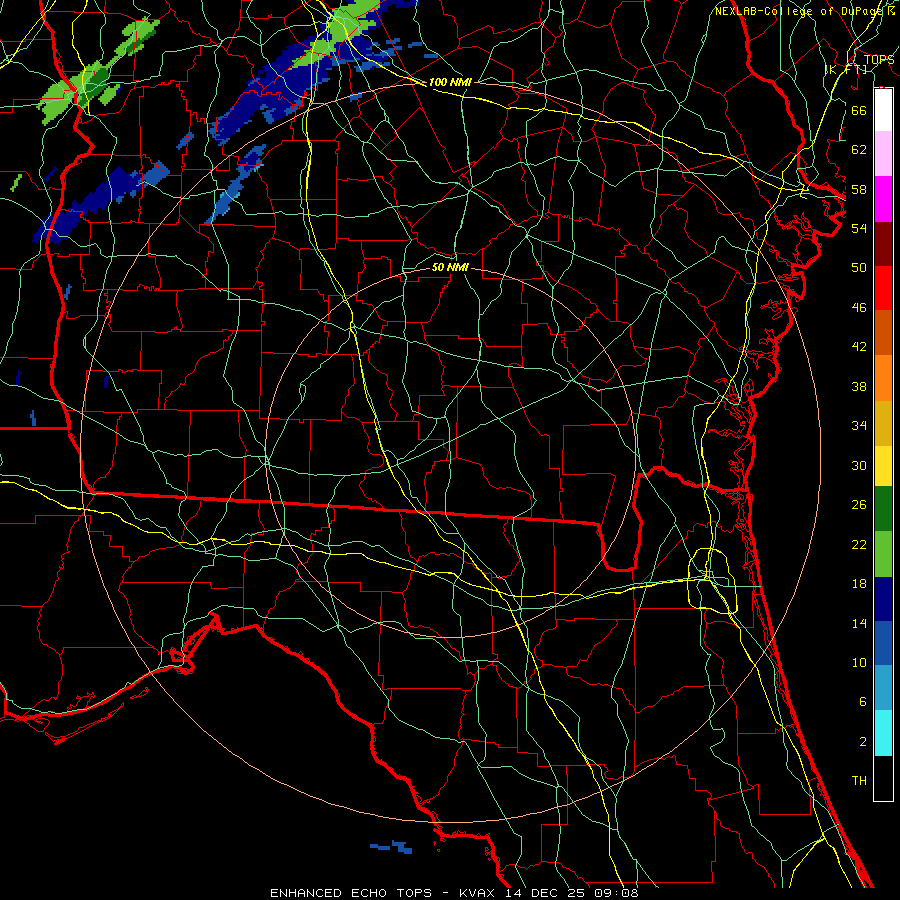Image resolution: width=900 pixels, height=900 pixels.
Task: Click the white color swatch above 66
Action: (x=883, y=110)
